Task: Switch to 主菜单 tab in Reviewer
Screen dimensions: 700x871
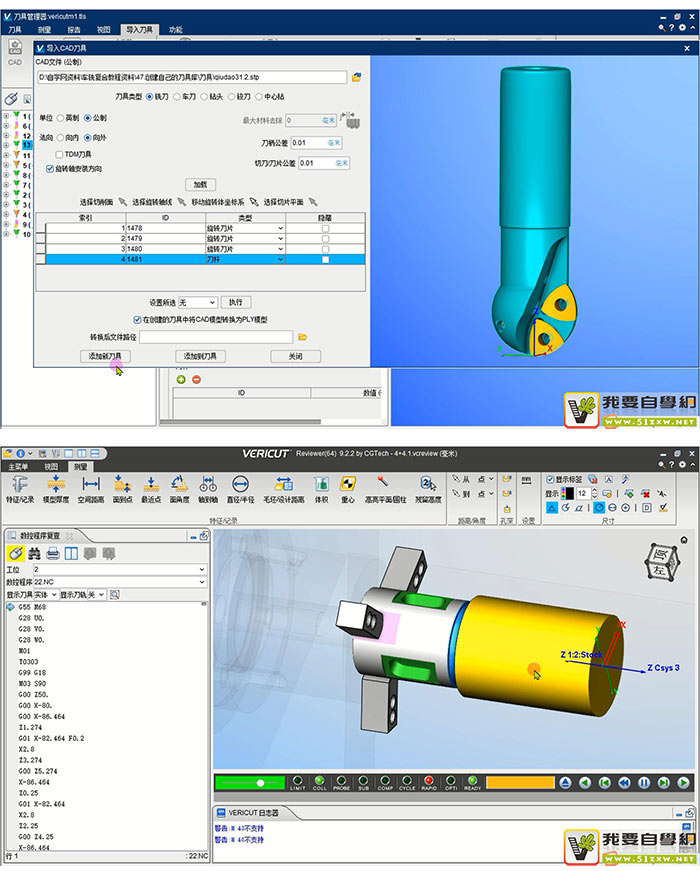Action: (x=18, y=467)
